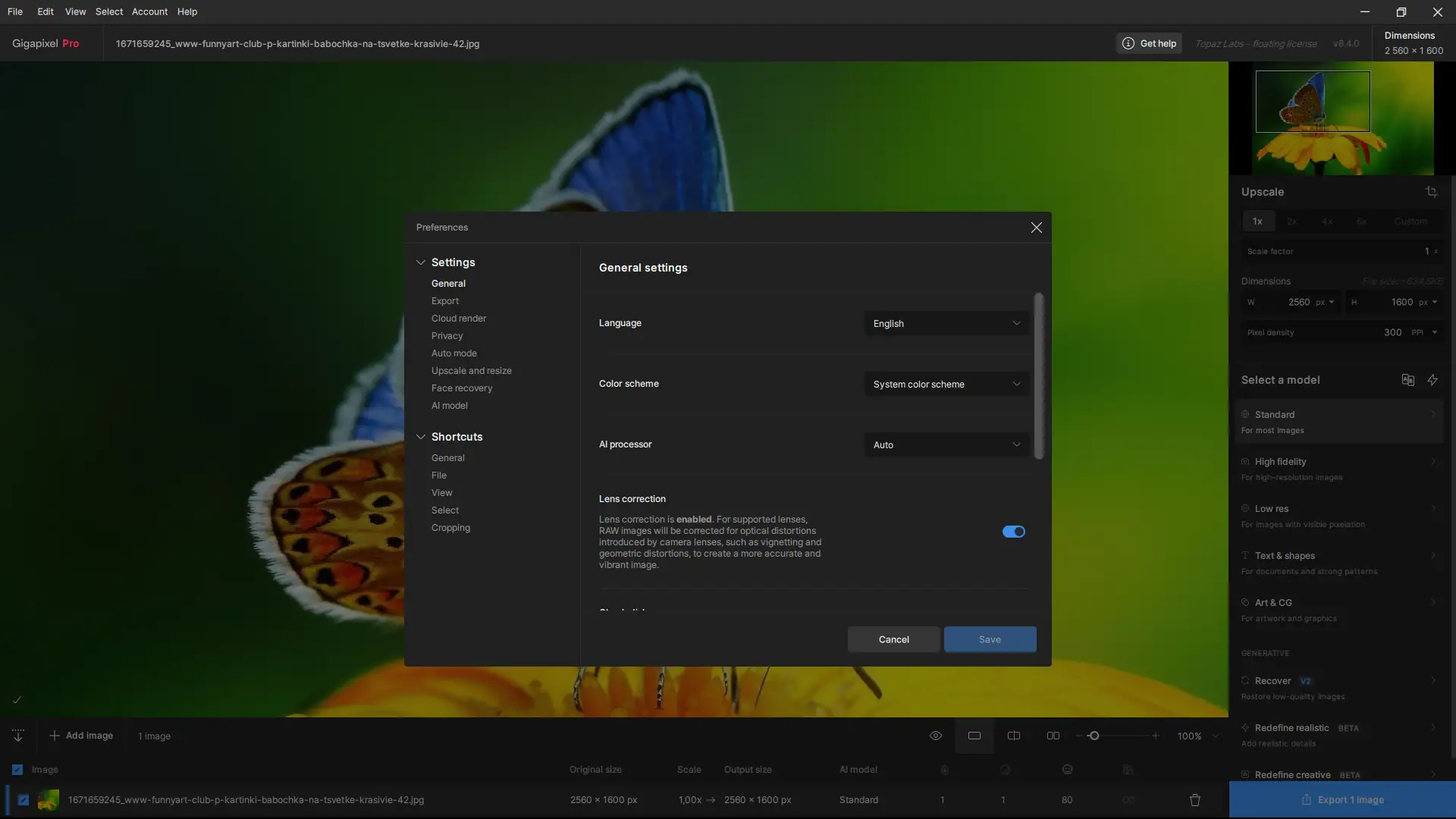Viewport: 1456px width, 819px height.
Task: Toggle the select-all Image header checkbox
Action: 17,770
